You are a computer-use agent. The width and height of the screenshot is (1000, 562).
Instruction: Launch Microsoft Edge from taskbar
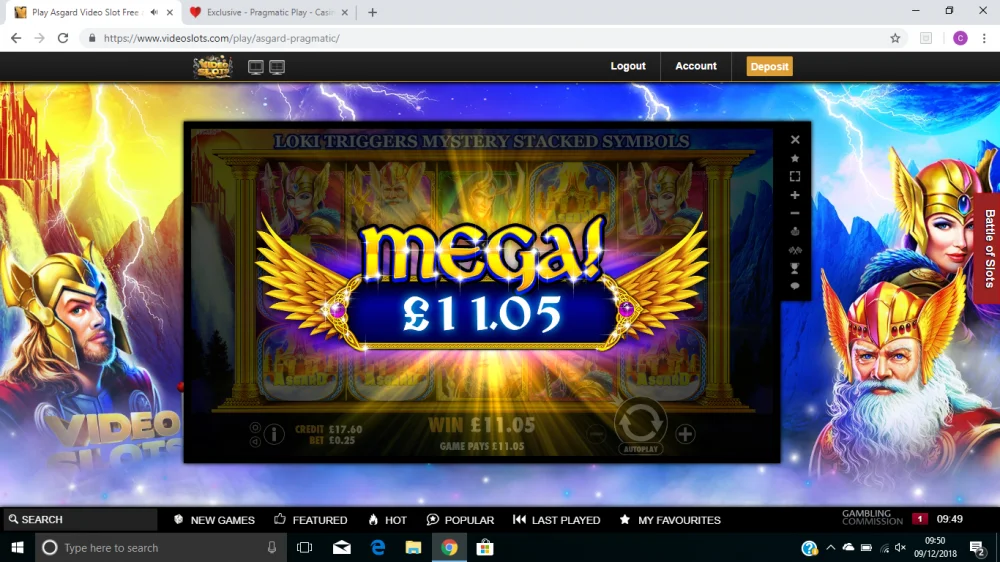coord(378,547)
